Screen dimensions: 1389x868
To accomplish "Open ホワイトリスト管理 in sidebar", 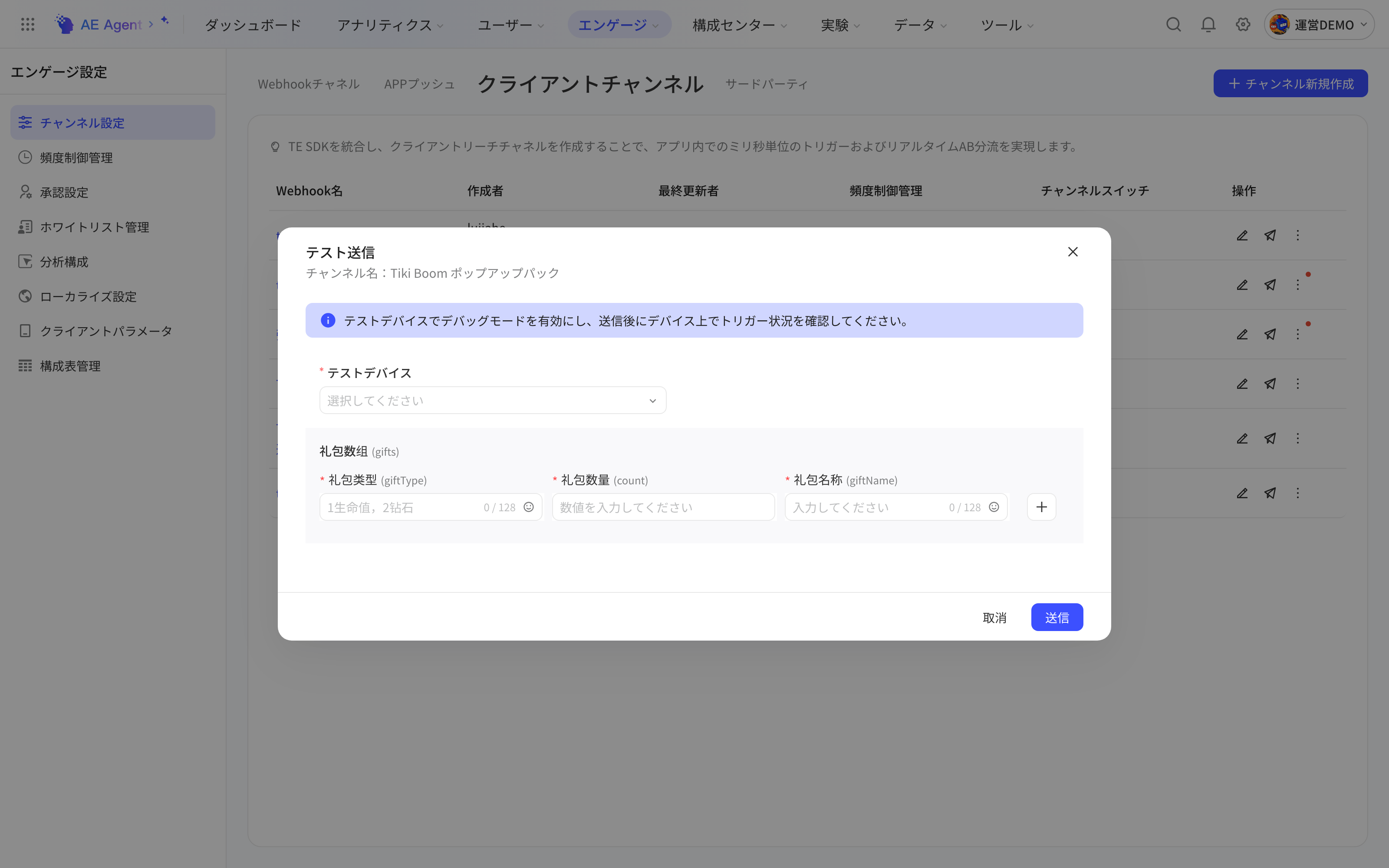I will point(112,227).
